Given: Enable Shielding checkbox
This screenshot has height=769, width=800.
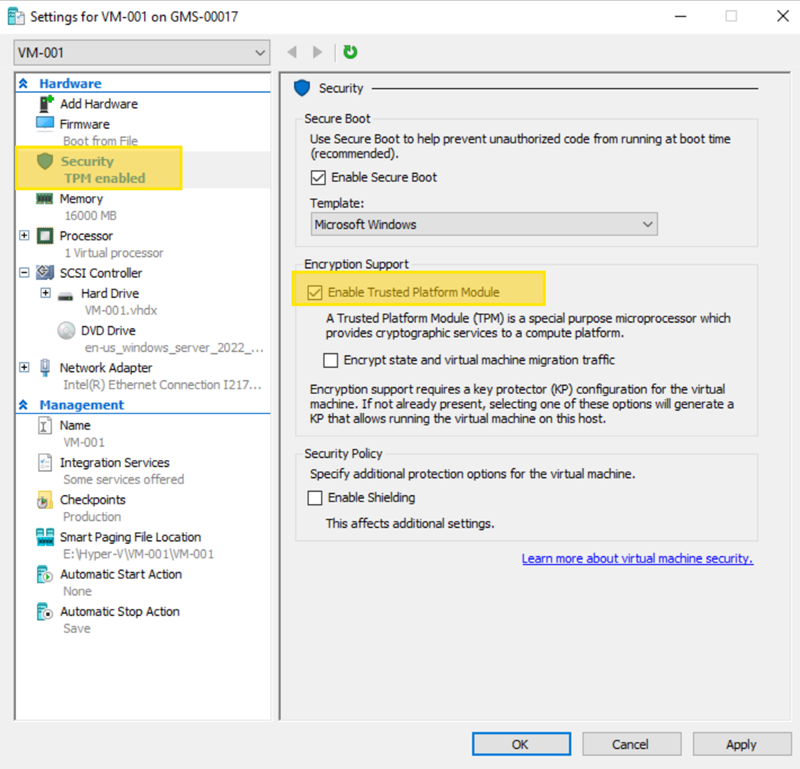Looking at the screenshot, I should coord(316,498).
